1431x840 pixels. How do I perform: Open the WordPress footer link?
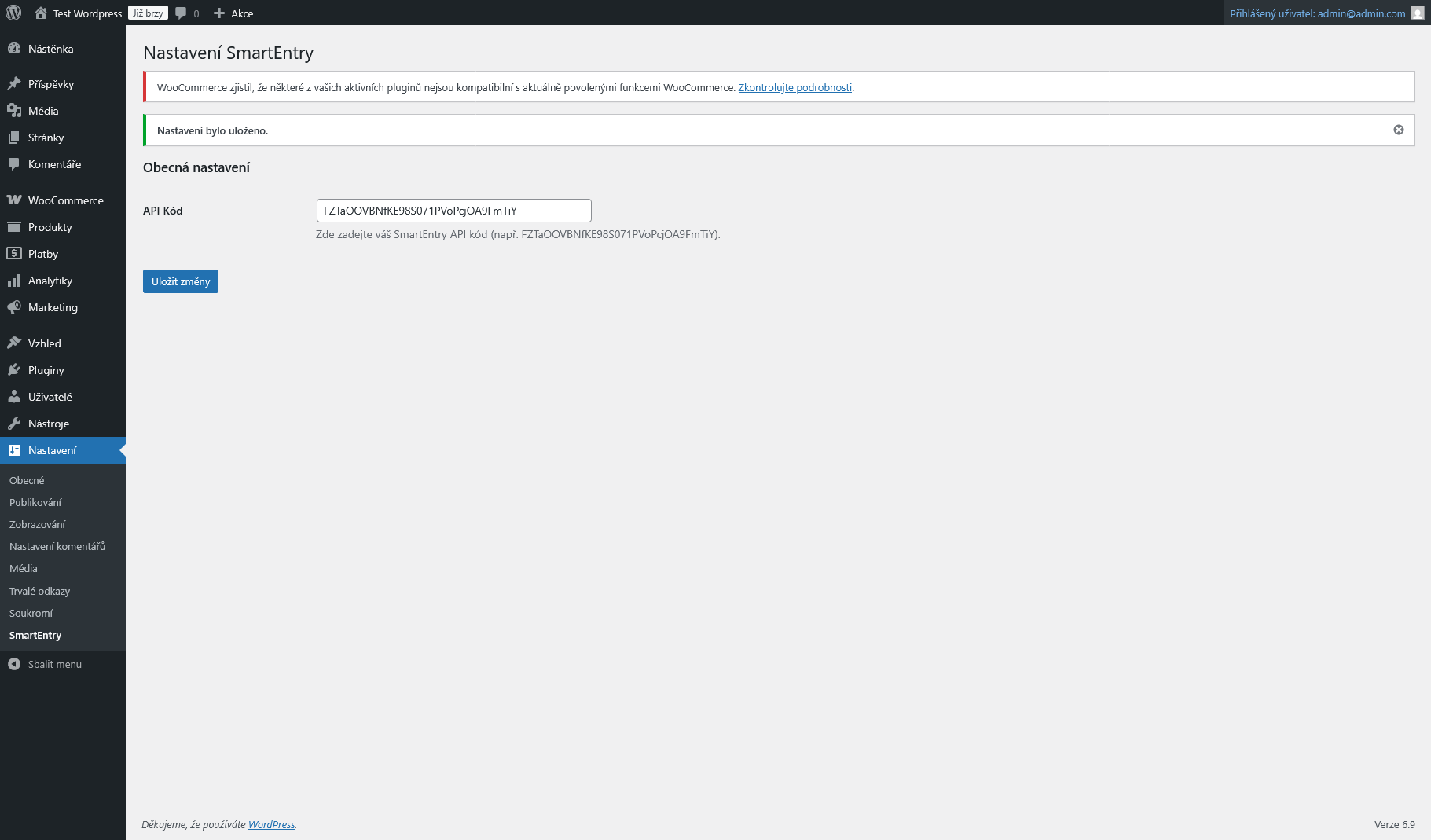(271, 824)
